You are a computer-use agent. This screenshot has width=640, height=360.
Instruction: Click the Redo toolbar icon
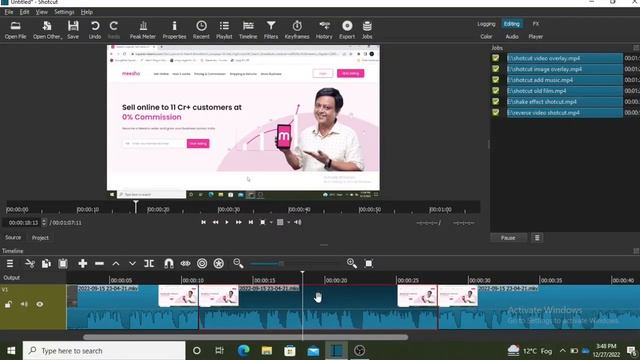point(114,30)
